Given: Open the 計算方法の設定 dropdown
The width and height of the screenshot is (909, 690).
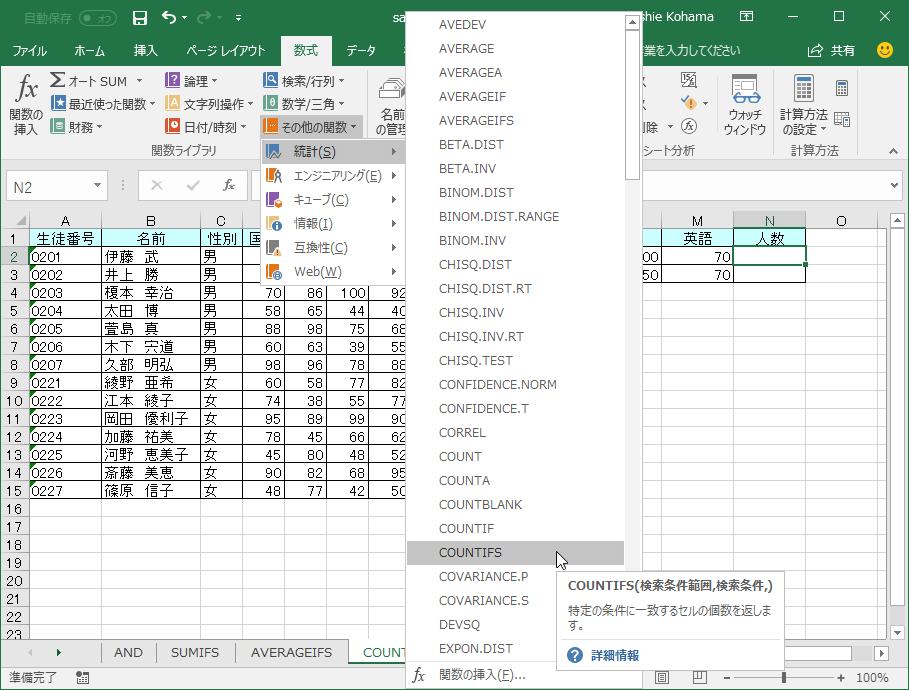Looking at the screenshot, I should [x=803, y=105].
